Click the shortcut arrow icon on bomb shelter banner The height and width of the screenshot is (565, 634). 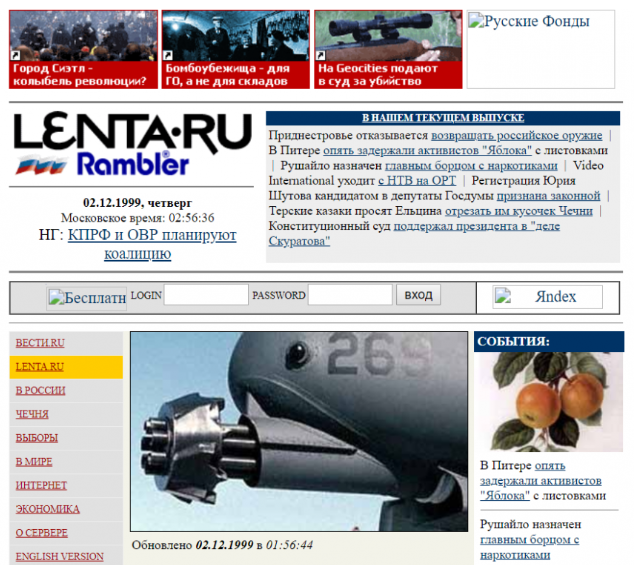pos(168,55)
